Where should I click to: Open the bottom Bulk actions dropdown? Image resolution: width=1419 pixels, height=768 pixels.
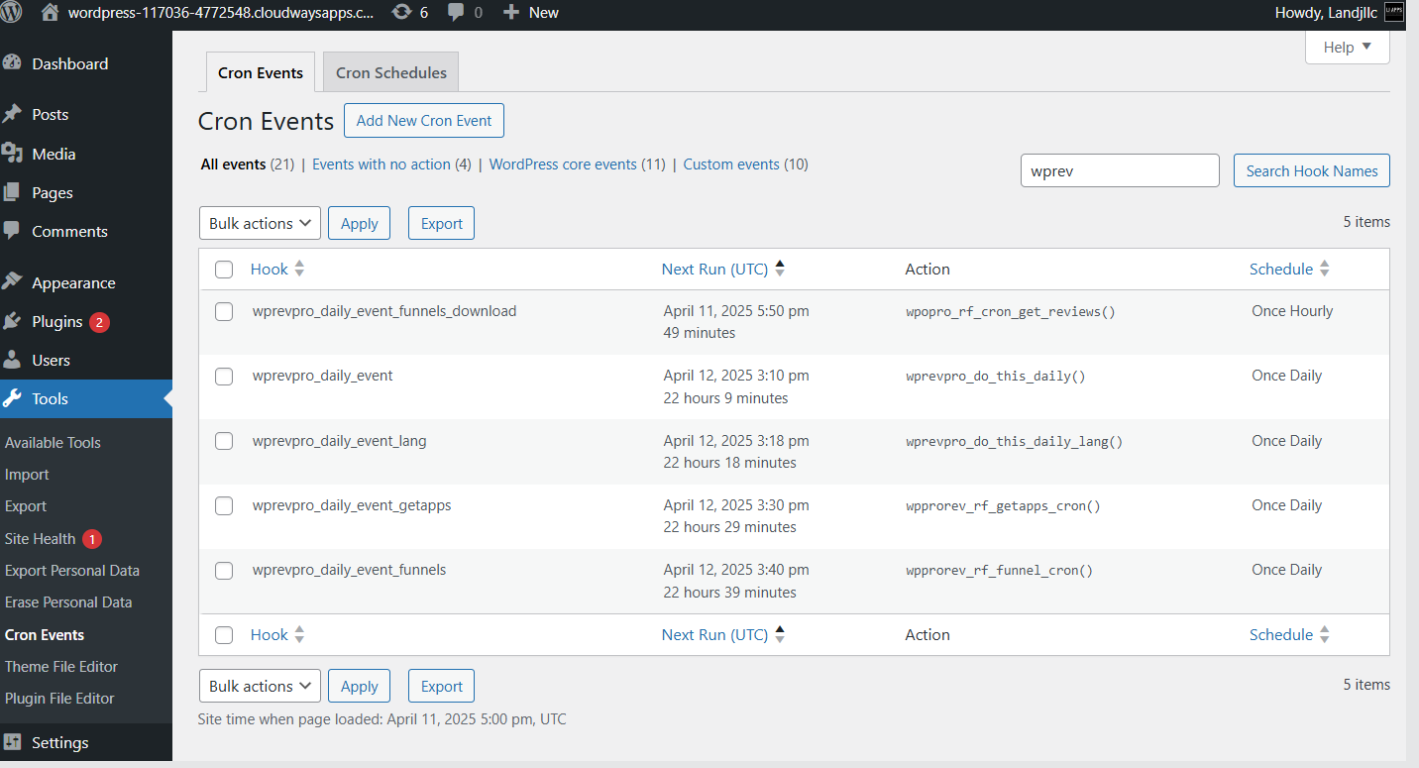tap(260, 686)
